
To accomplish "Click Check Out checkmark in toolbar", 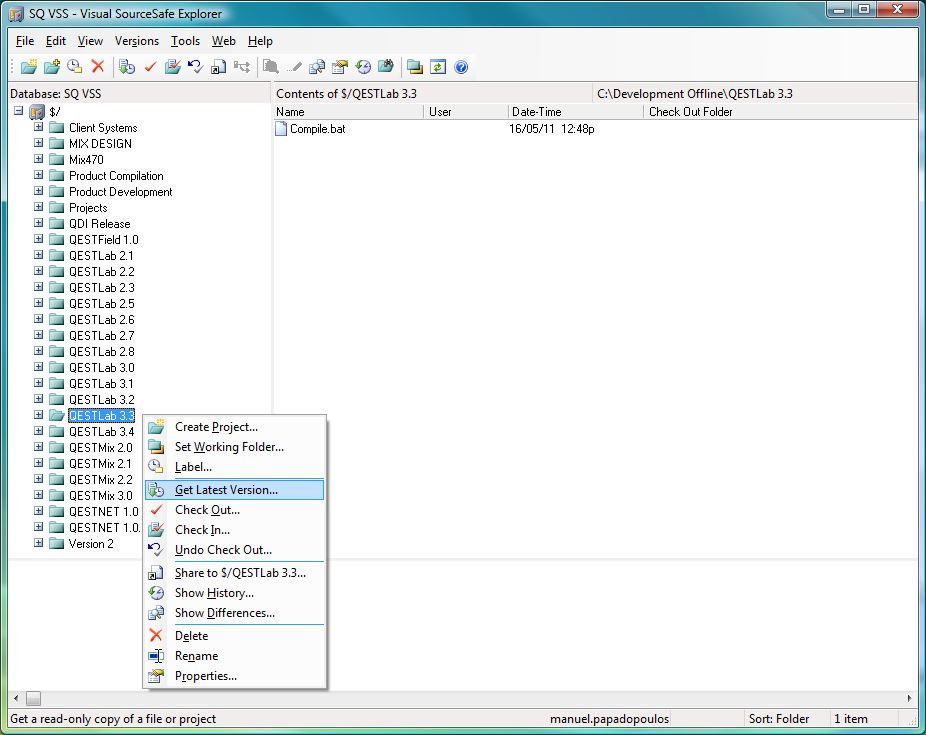I will click(x=150, y=67).
